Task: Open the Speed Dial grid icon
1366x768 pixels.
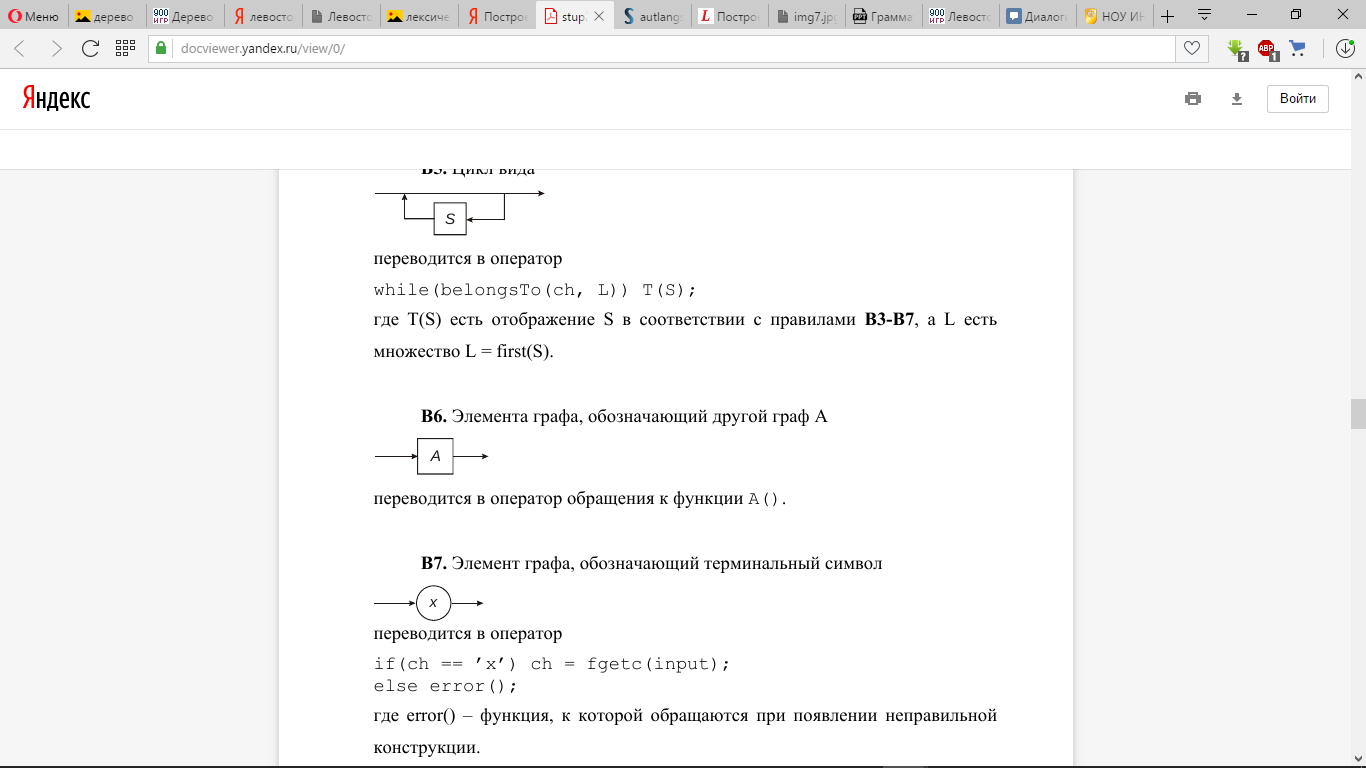Action: [x=125, y=48]
